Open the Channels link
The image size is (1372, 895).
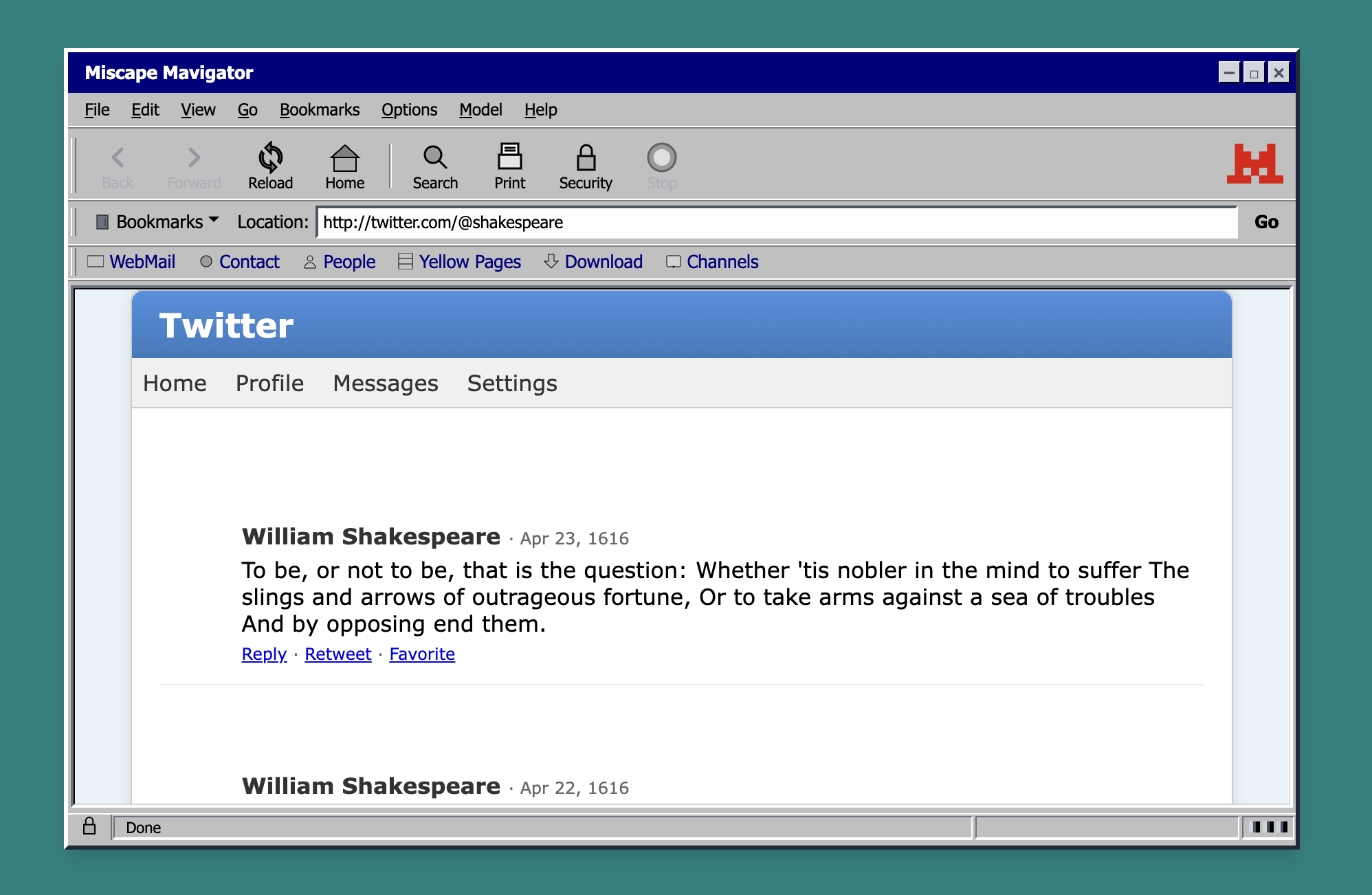coord(722,262)
